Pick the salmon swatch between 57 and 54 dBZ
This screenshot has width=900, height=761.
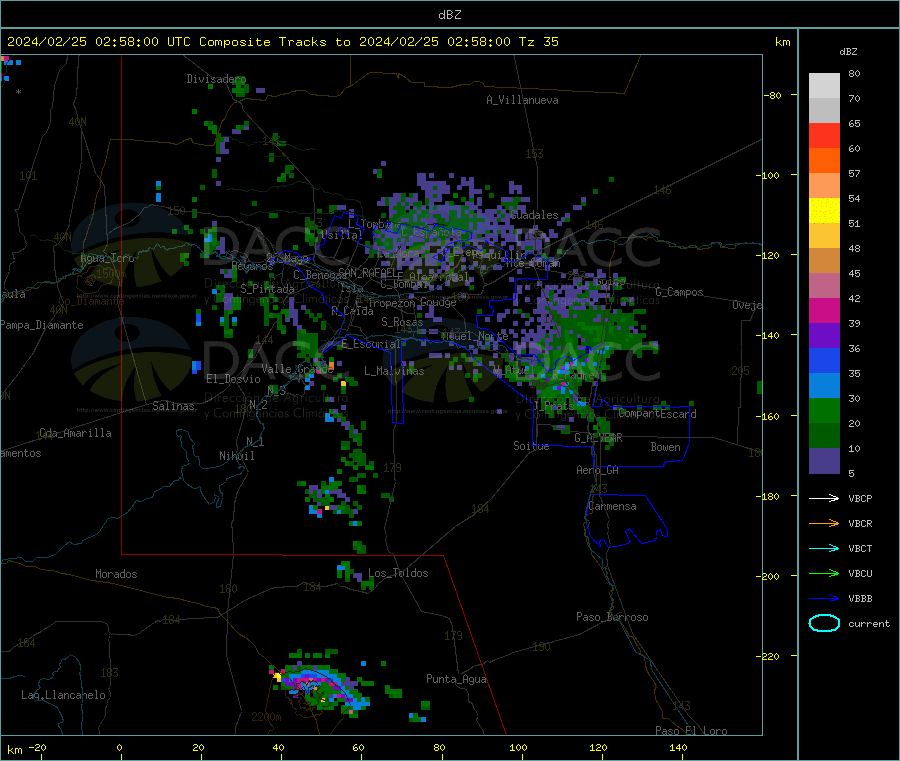pyautogui.click(x=824, y=185)
